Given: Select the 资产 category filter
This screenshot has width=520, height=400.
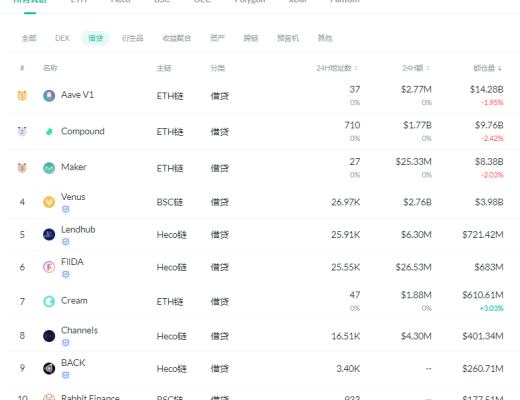Looking at the screenshot, I should click(x=217, y=38).
